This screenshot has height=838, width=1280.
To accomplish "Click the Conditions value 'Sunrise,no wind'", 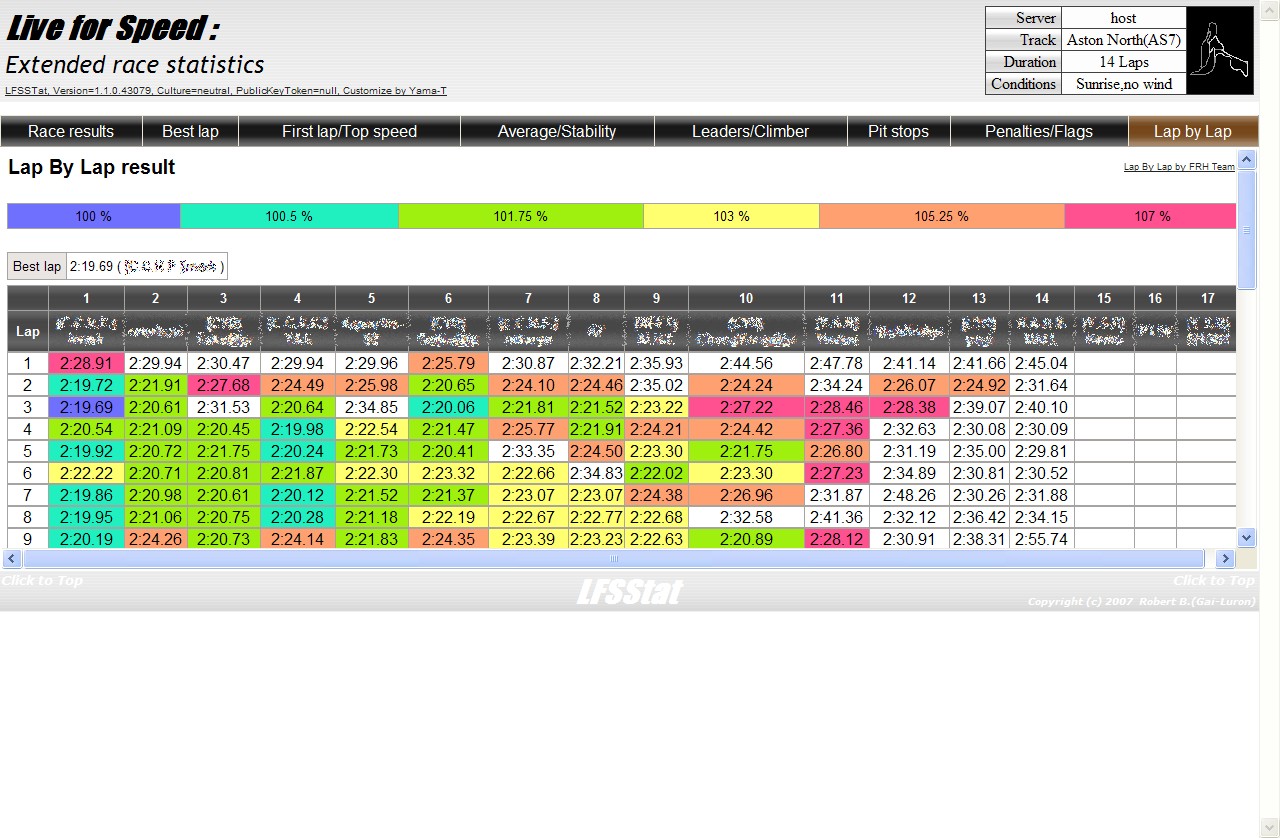I will click(x=1123, y=84).
